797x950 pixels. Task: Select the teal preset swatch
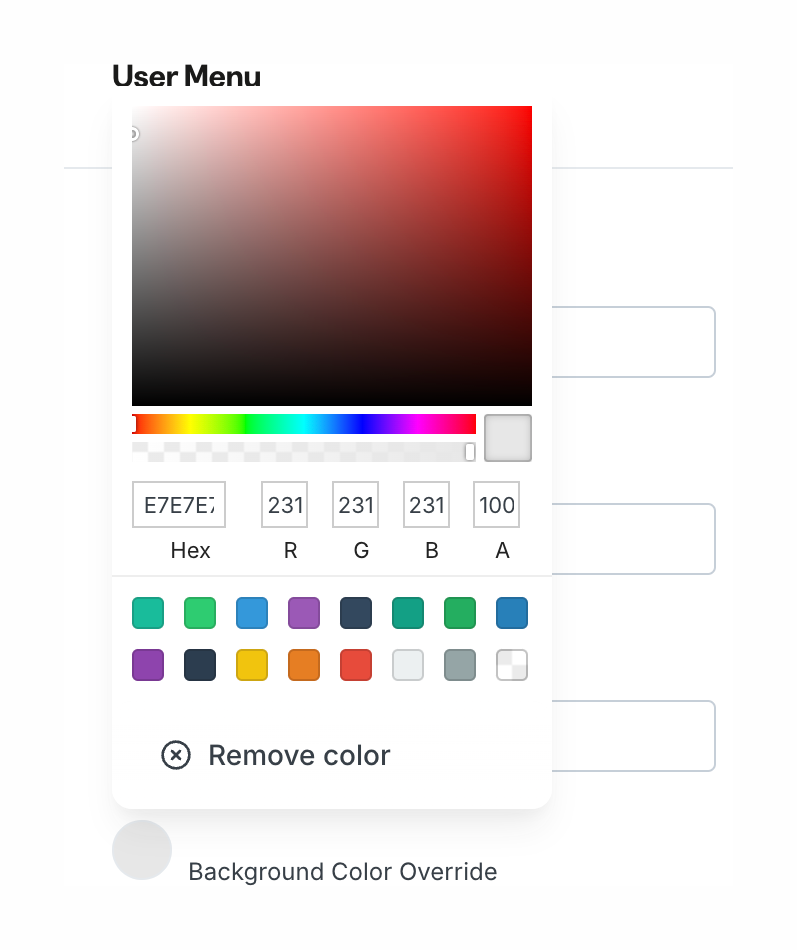pos(148,613)
